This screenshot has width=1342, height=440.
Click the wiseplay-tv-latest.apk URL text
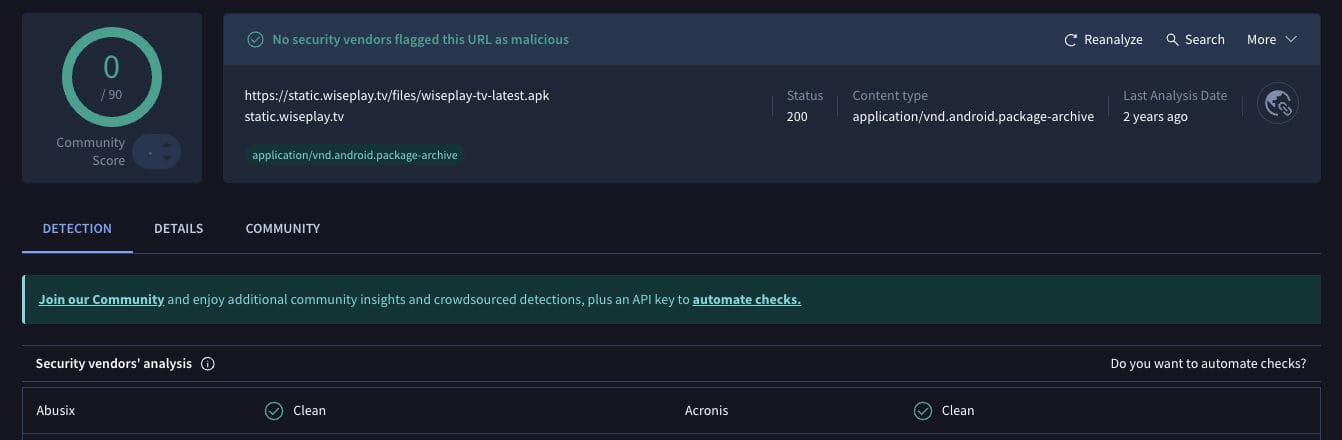[x=397, y=96]
